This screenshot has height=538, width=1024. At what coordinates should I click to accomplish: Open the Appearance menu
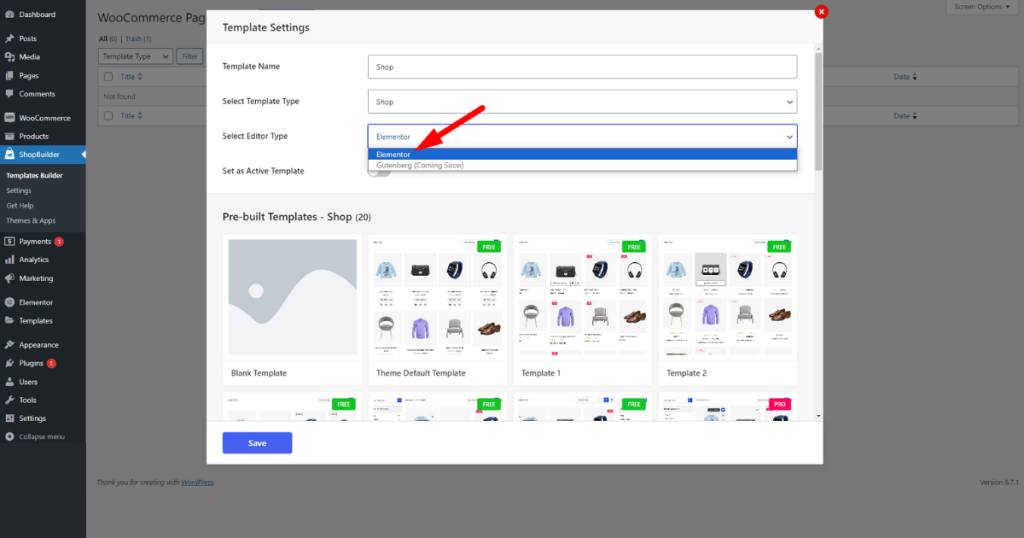[x=42, y=345]
